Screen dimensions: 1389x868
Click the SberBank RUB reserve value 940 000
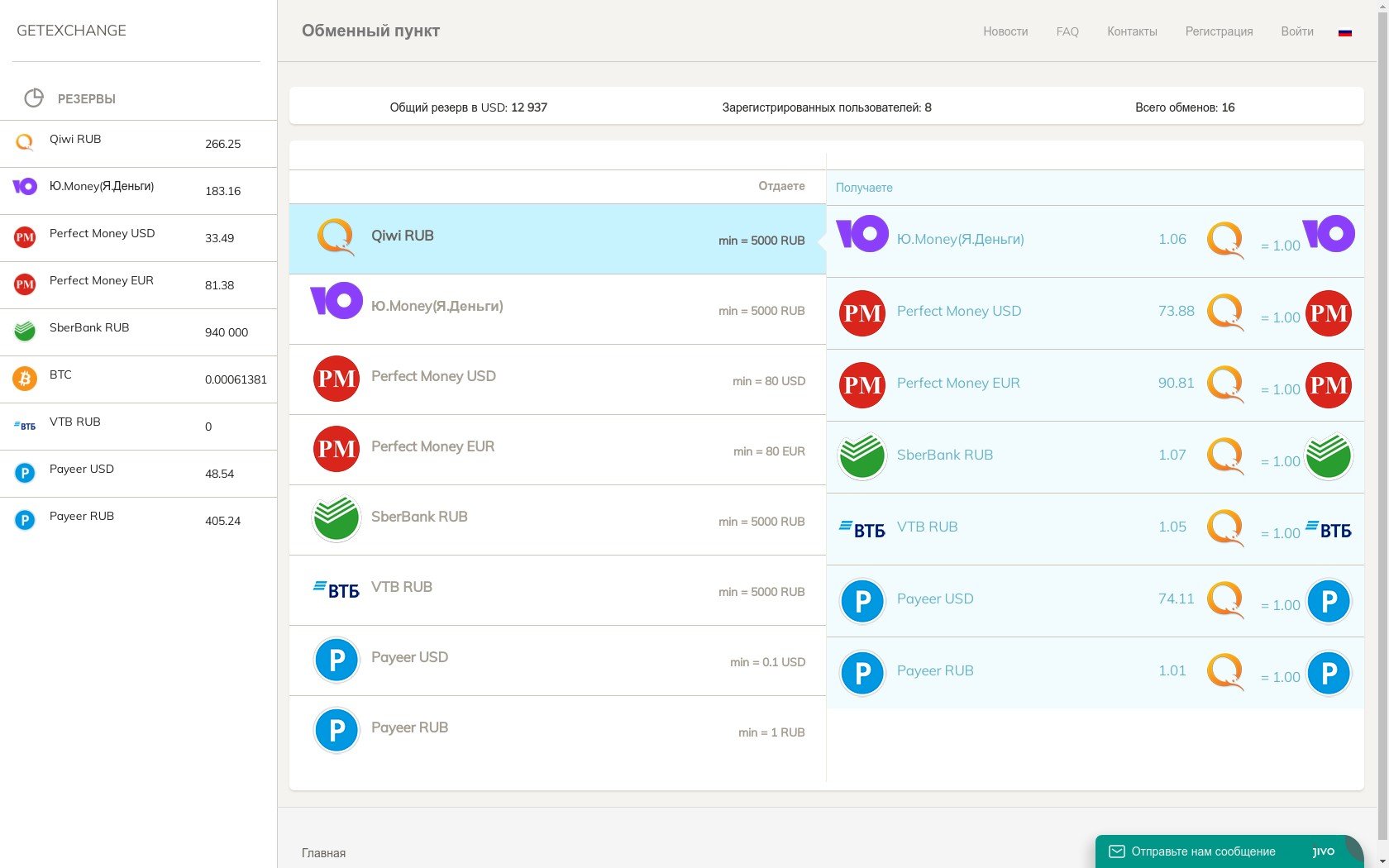pos(227,332)
